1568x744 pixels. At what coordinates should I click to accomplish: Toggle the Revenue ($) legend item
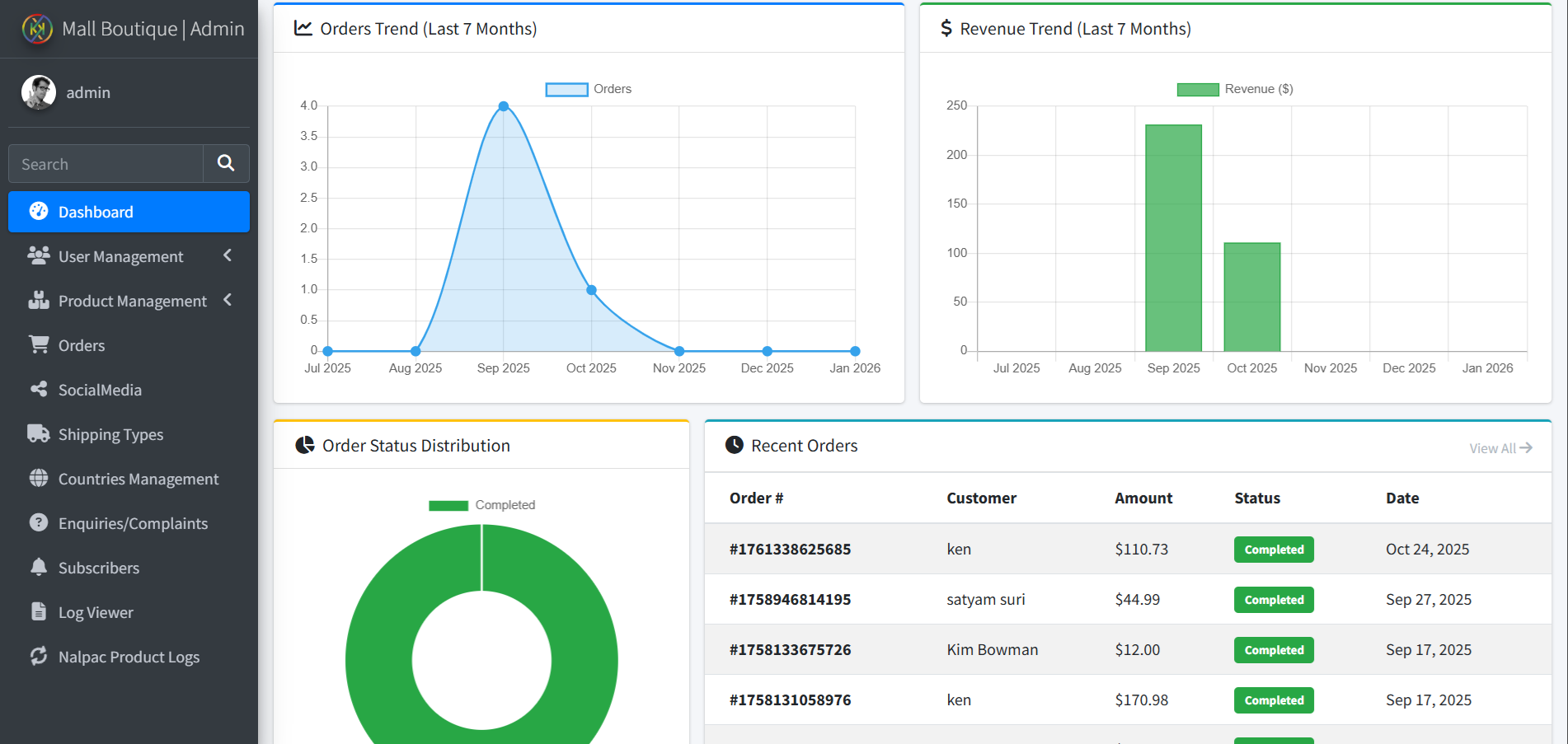[x=1234, y=89]
